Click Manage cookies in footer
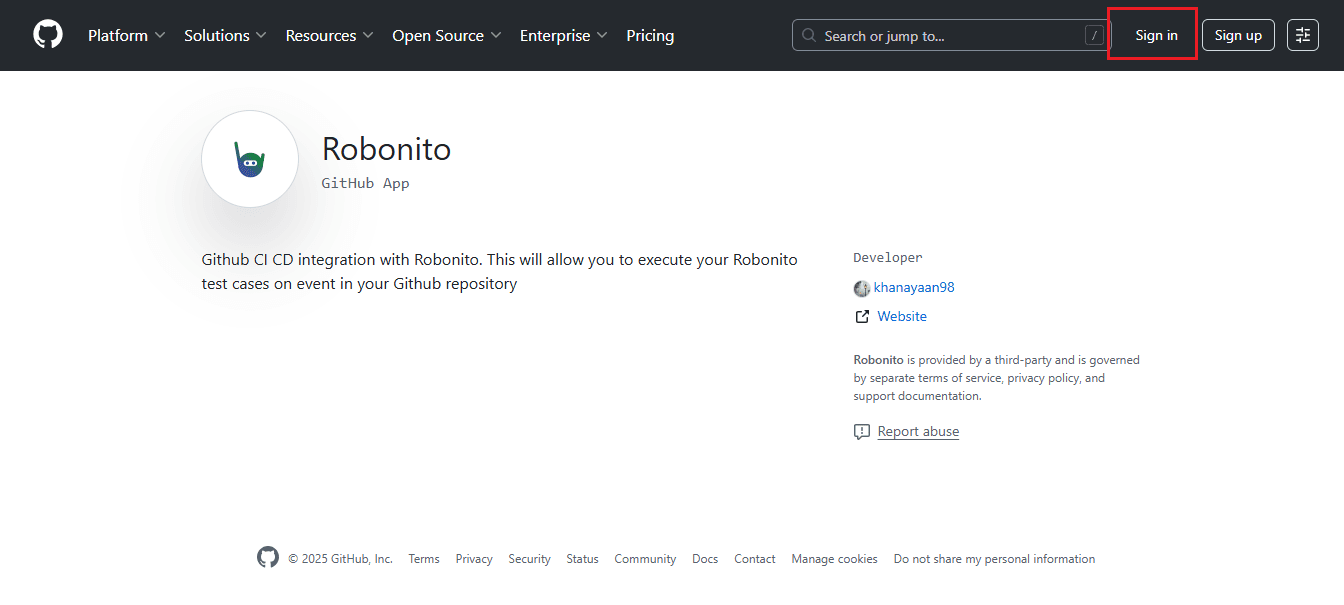This screenshot has width=1344, height=605. [834, 559]
